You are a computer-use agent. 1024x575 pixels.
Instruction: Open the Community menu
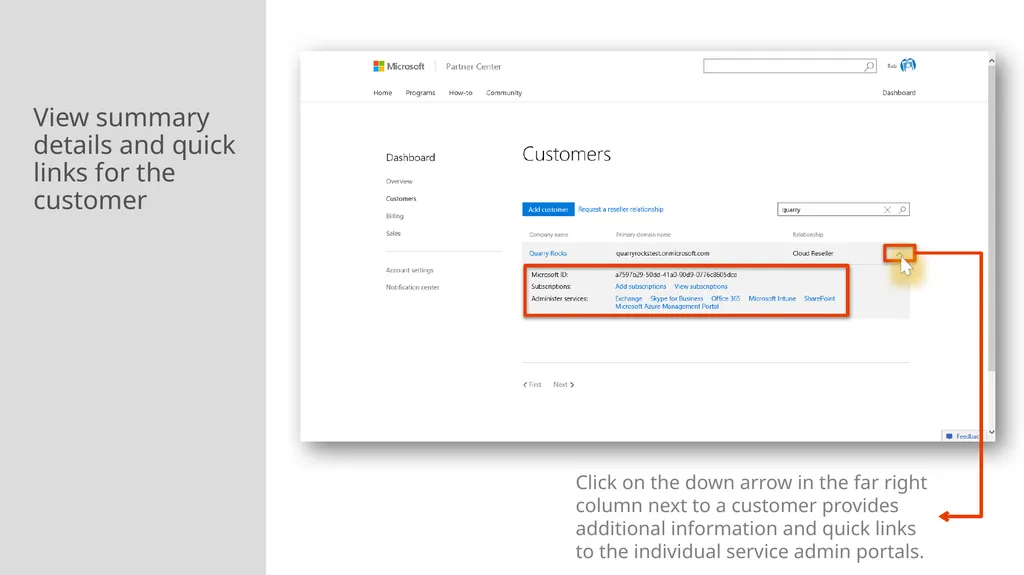point(504,93)
